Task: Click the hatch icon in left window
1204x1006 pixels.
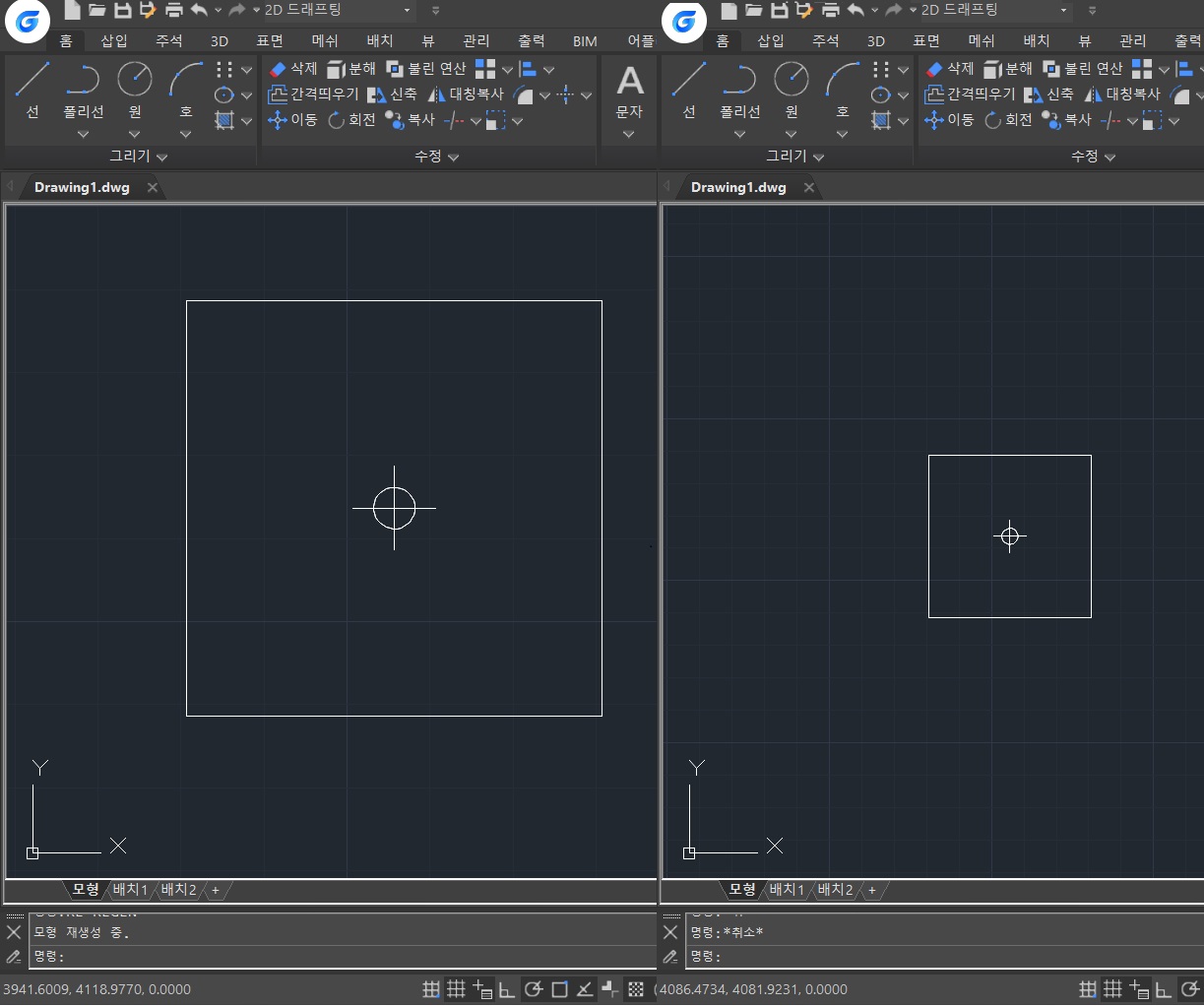Action: click(224, 120)
